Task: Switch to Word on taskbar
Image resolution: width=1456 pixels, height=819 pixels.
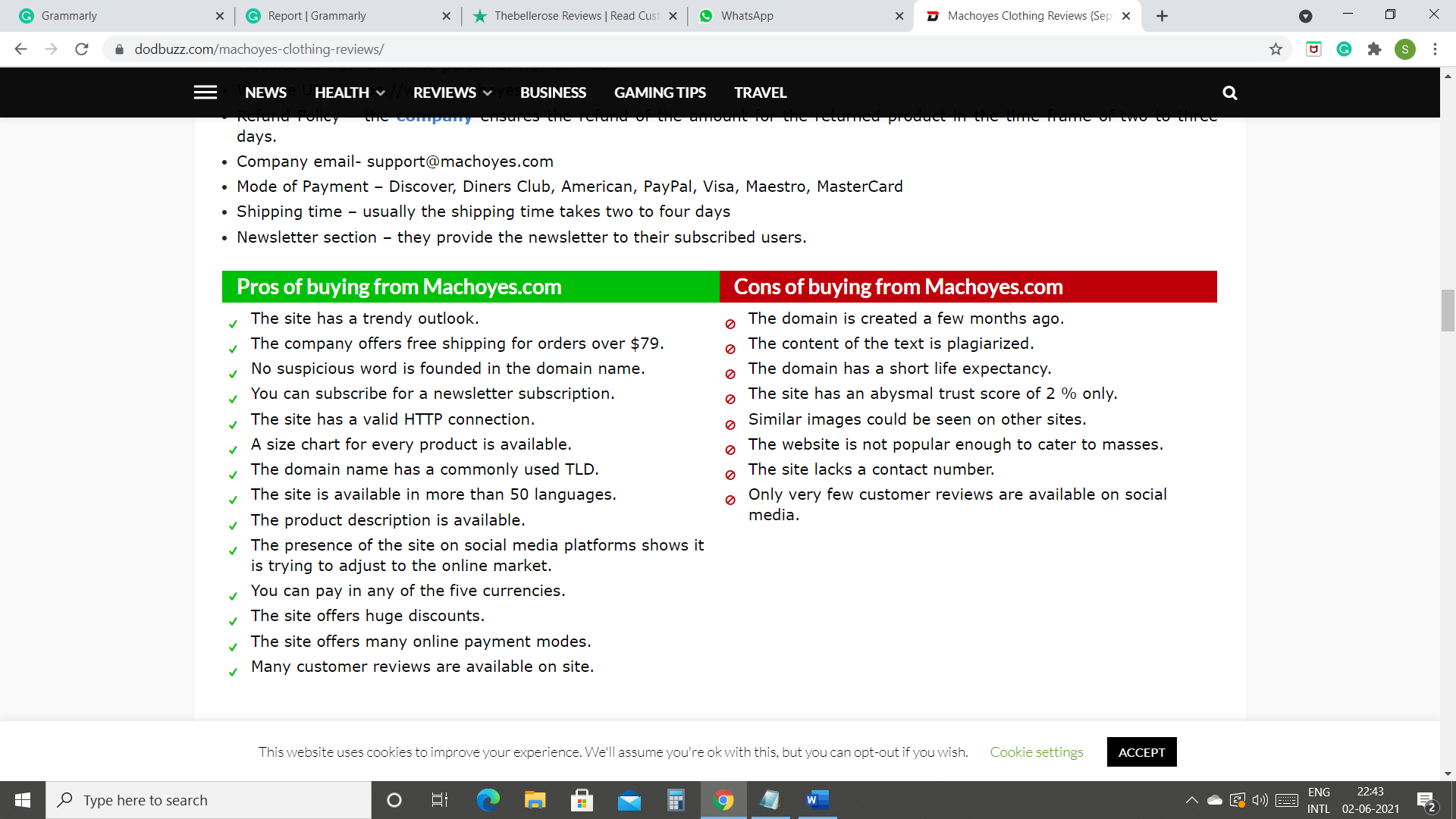Action: [817, 800]
